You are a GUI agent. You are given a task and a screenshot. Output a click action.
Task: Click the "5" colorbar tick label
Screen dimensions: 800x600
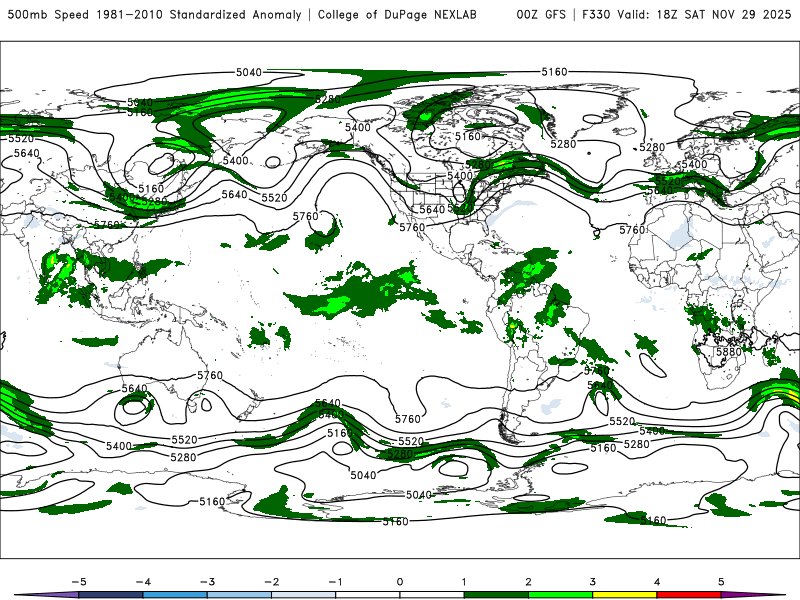tap(721, 582)
